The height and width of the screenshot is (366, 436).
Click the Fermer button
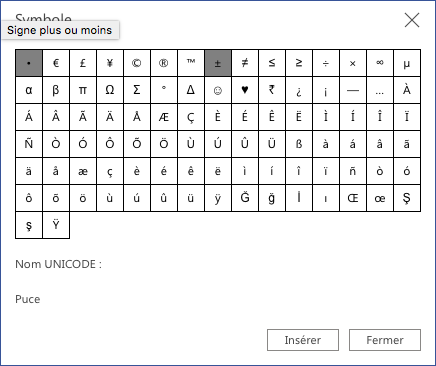pyautogui.click(x=385, y=340)
